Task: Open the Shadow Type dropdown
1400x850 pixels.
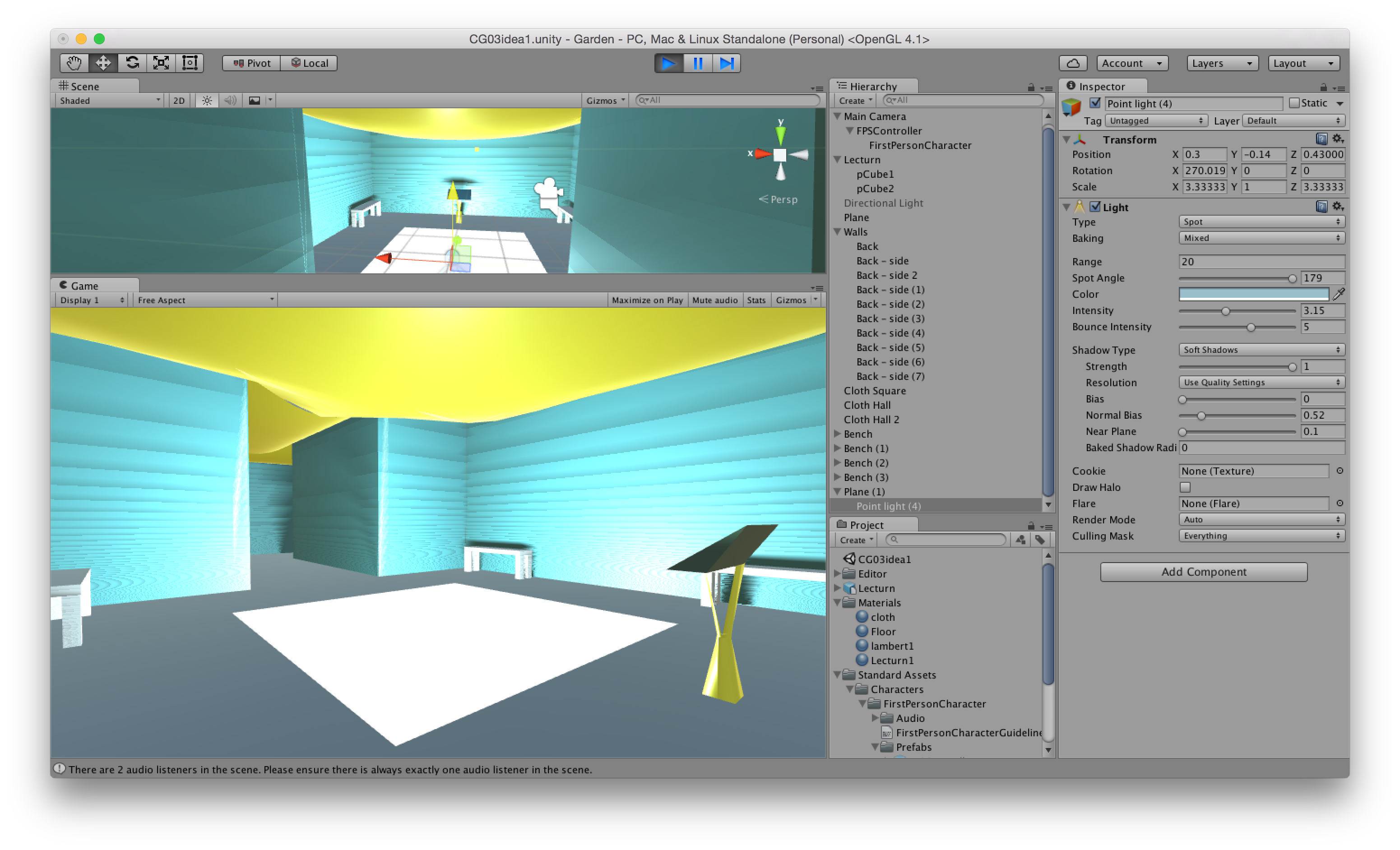Action: [x=1261, y=350]
